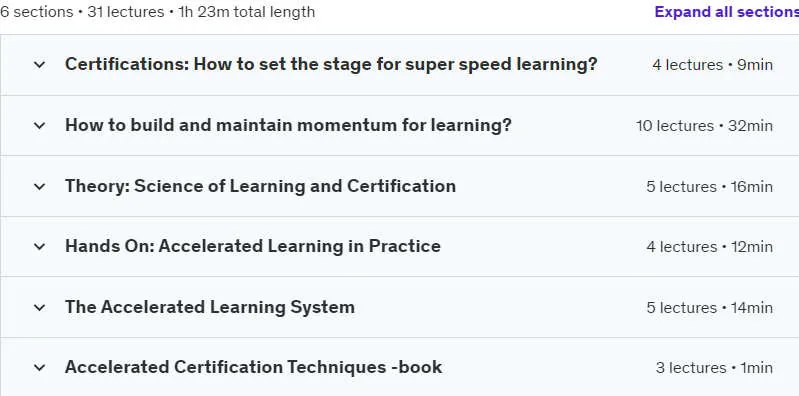Click the '10 lectures • 32min' label
Image resolution: width=799 pixels, height=396 pixels.
(704, 125)
